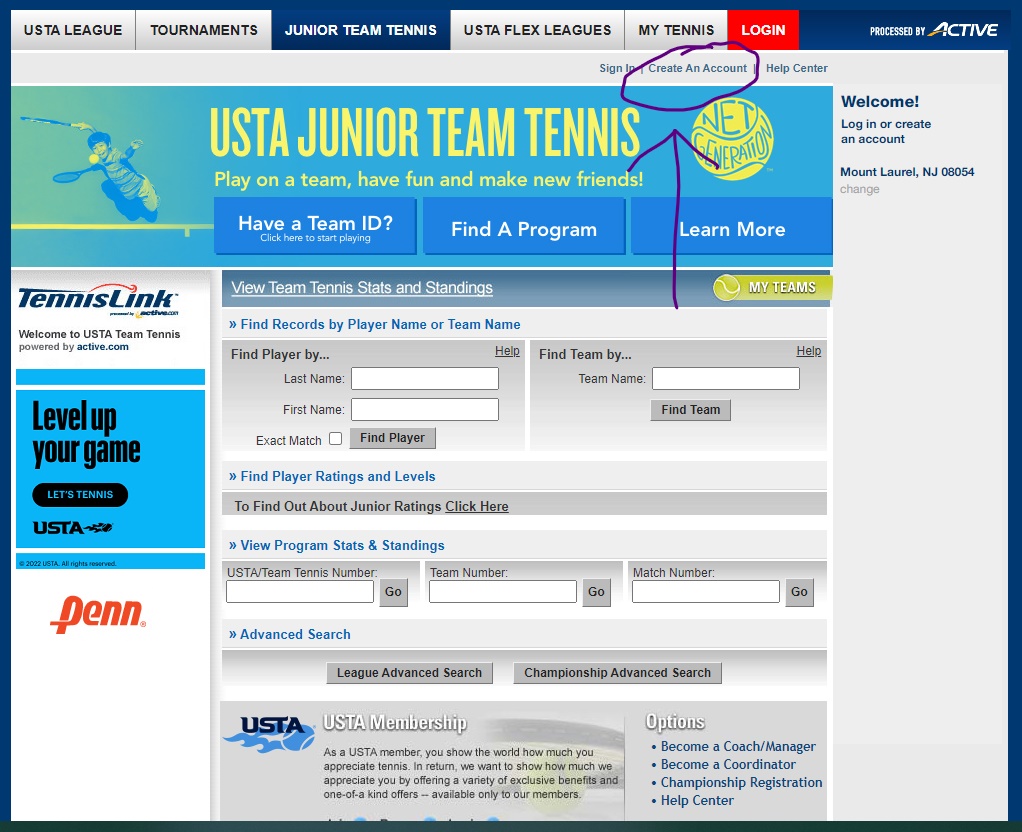Click the Level up your game ad
This screenshot has height=832, width=1022.
[110, 469]
